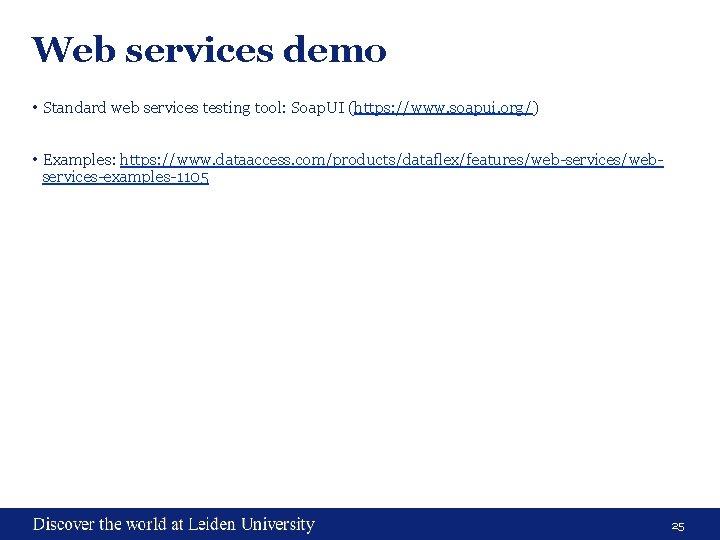The width and height of the screenshot is (720, 540).
Task: Click 'Discover the world at Leiden University' footer
Action: tap(174, 524)
